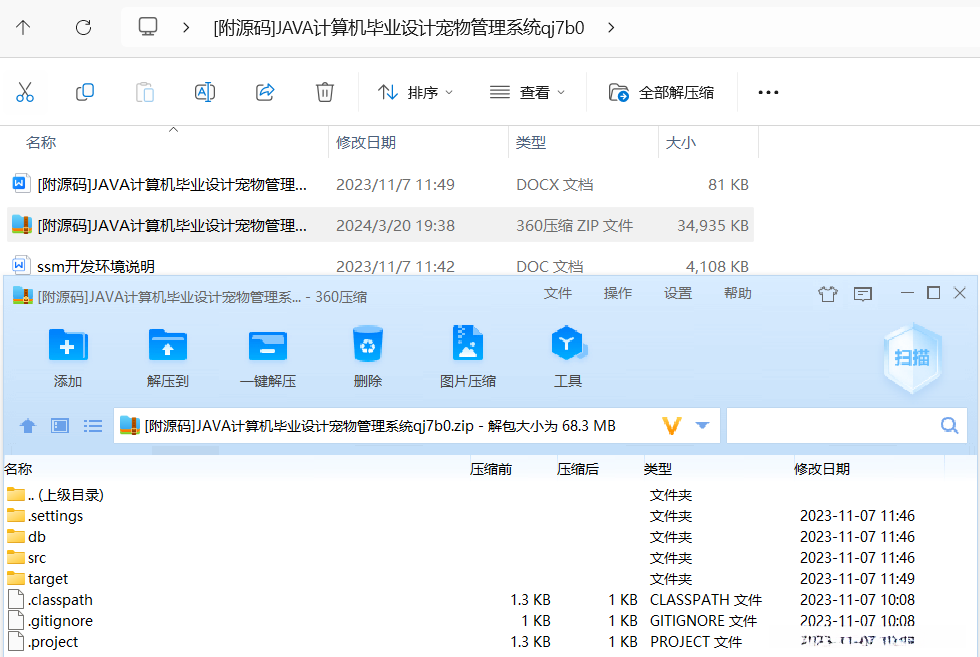This screenshot has height=657, width=980.
Task: Open the 操作 menu in 360压缩
Action: [618, 293]
